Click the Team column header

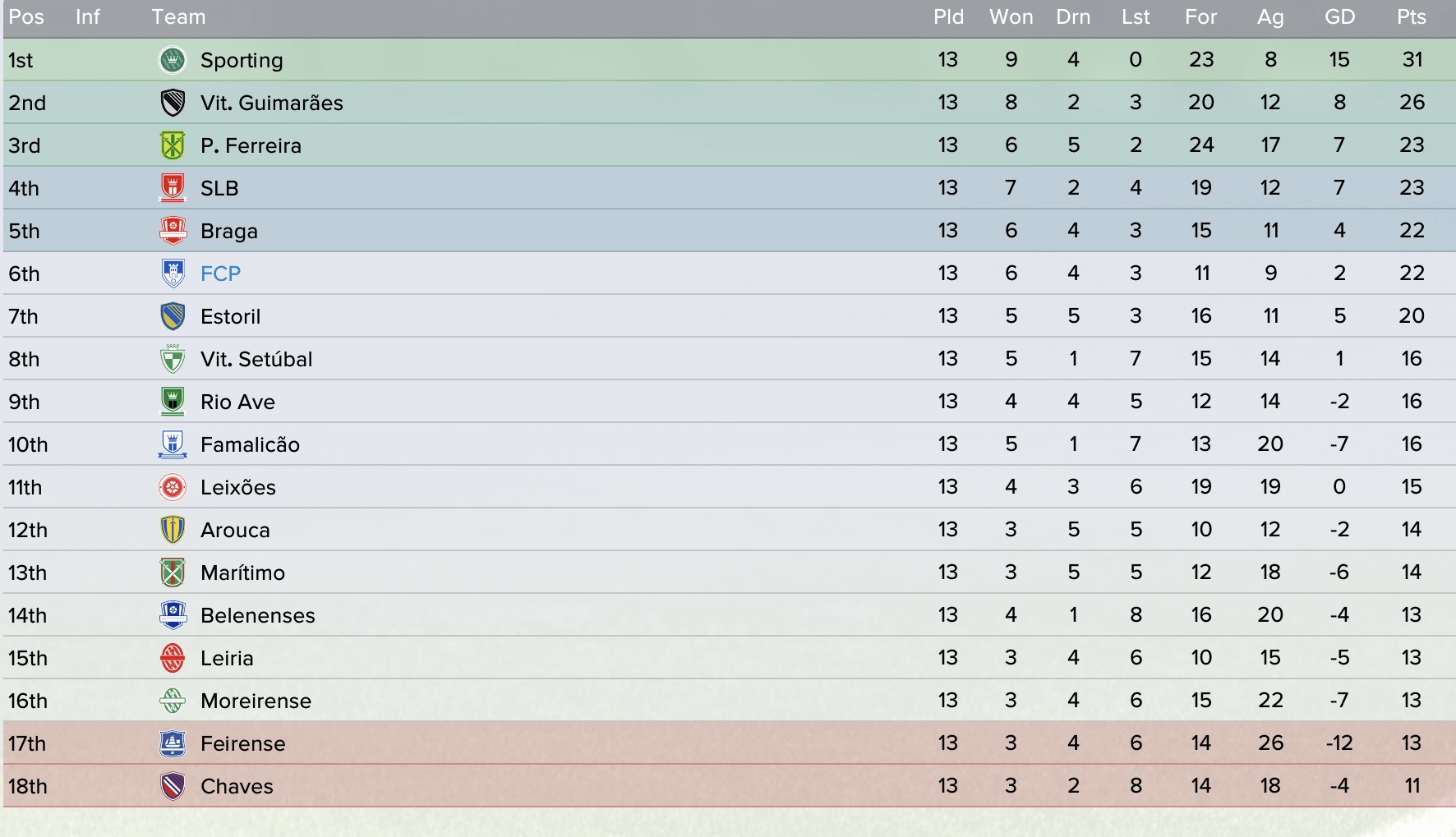[178, 17]
